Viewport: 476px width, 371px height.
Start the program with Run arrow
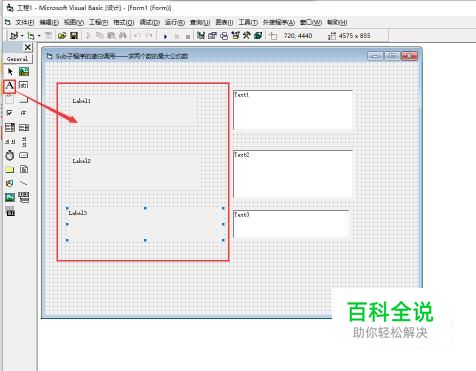click(x=165, y=36)
